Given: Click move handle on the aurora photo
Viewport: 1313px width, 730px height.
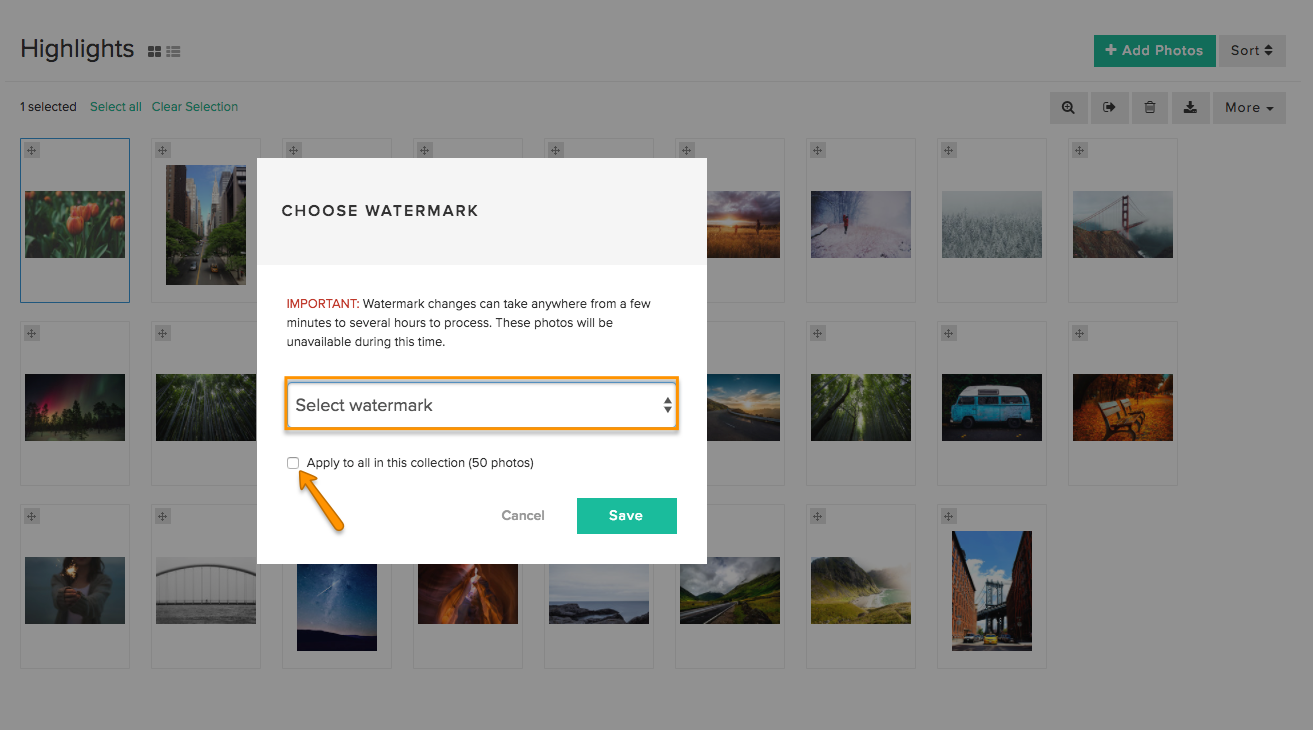Looking at the screenshot, I should tap(31, 333).
